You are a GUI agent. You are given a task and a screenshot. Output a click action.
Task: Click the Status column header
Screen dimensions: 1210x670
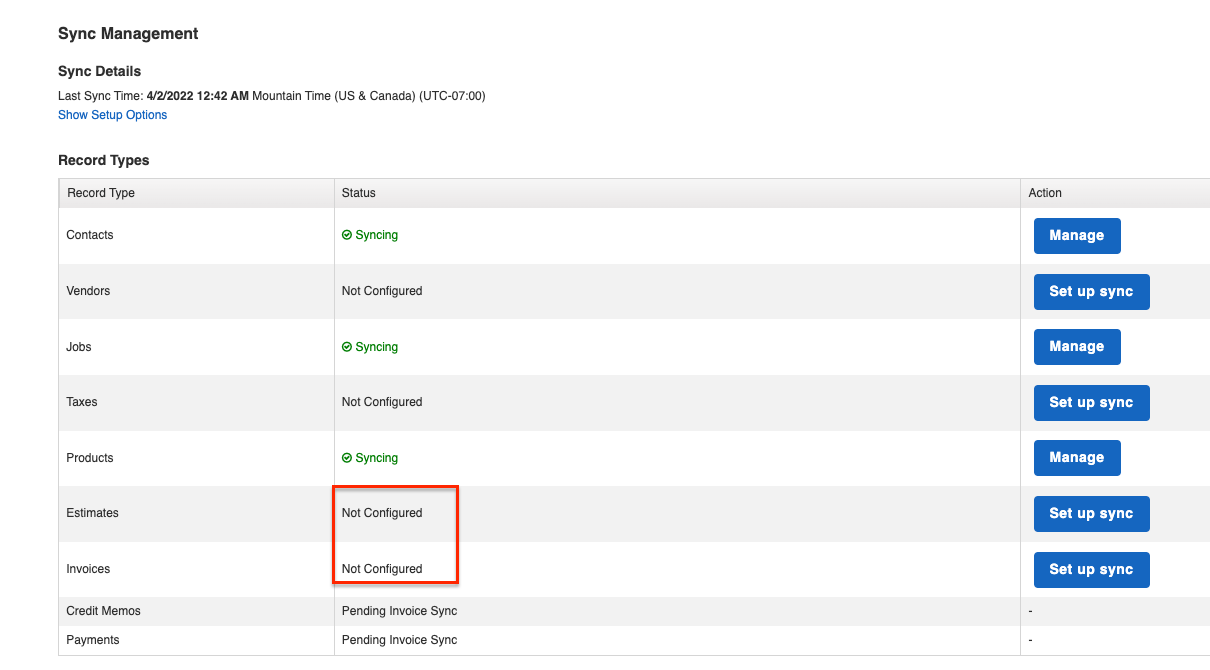point(359,192)
